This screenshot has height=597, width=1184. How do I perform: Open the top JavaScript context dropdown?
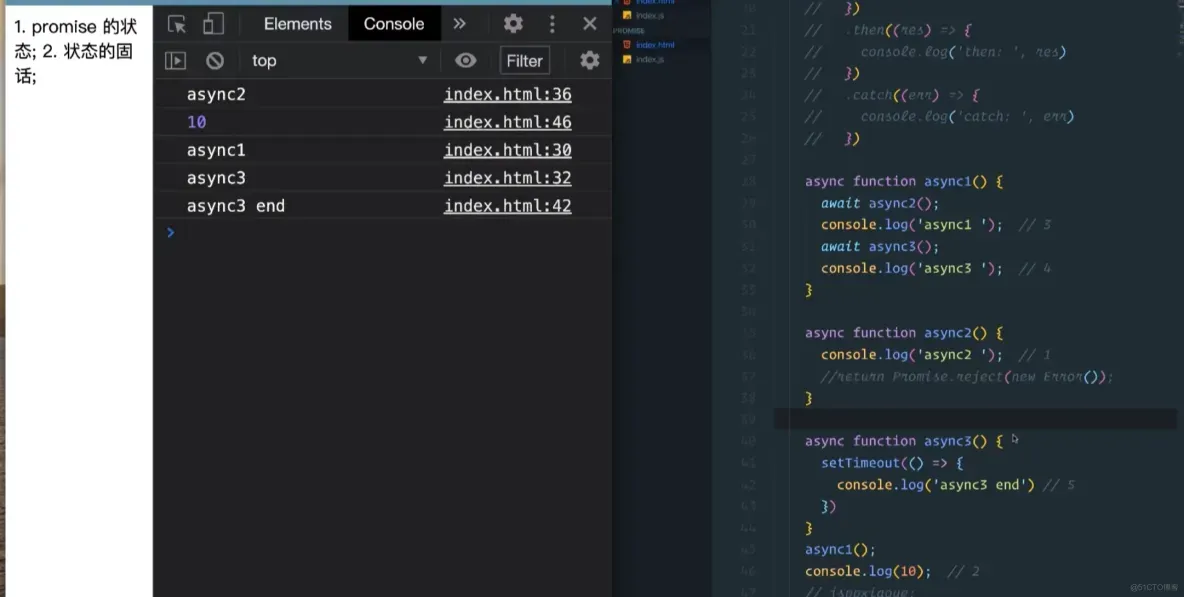pyautogui.click(x=340, y=61)
